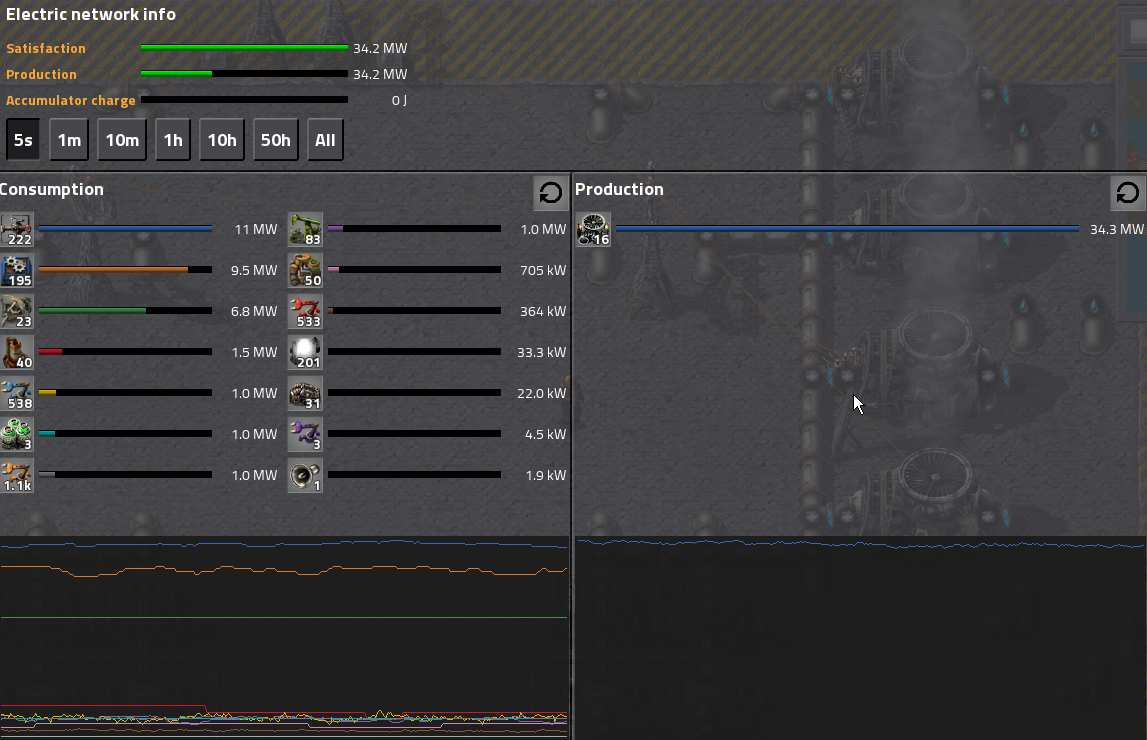
Task: Select the yellow inserter icon showing 1.1k
Action: click(17, 475)
